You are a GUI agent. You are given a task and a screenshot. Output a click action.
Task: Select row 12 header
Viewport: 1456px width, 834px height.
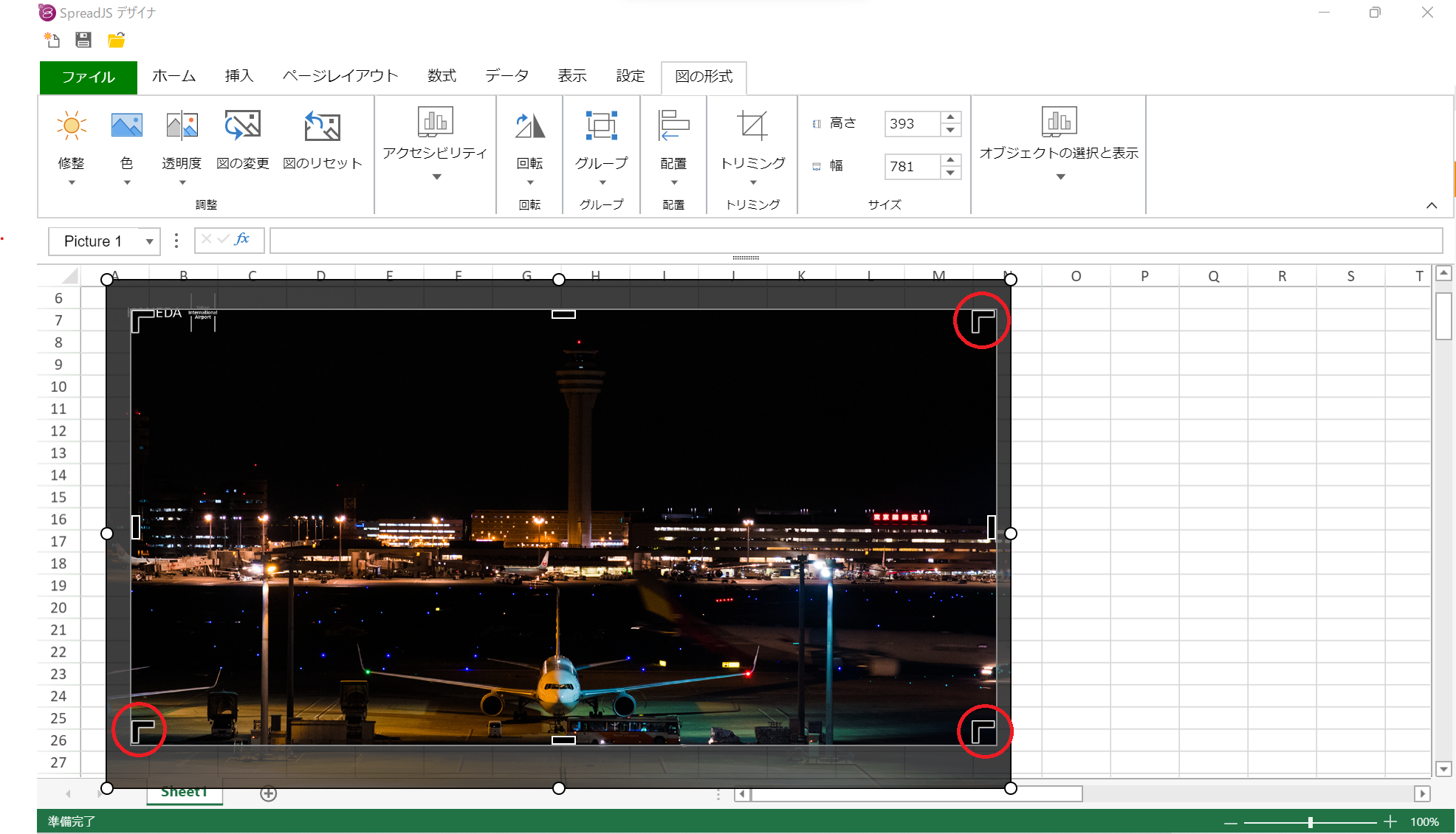click(x=58, y=431)
